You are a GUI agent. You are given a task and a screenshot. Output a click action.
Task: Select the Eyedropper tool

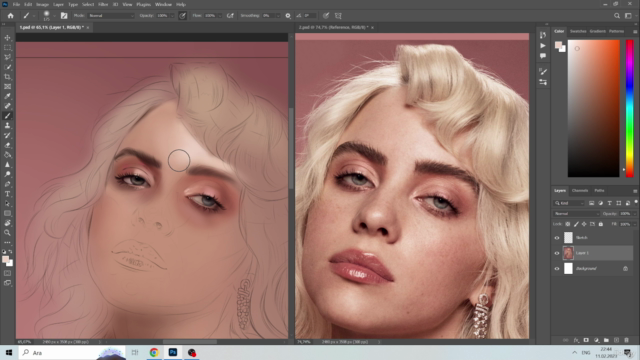(7, 96)
